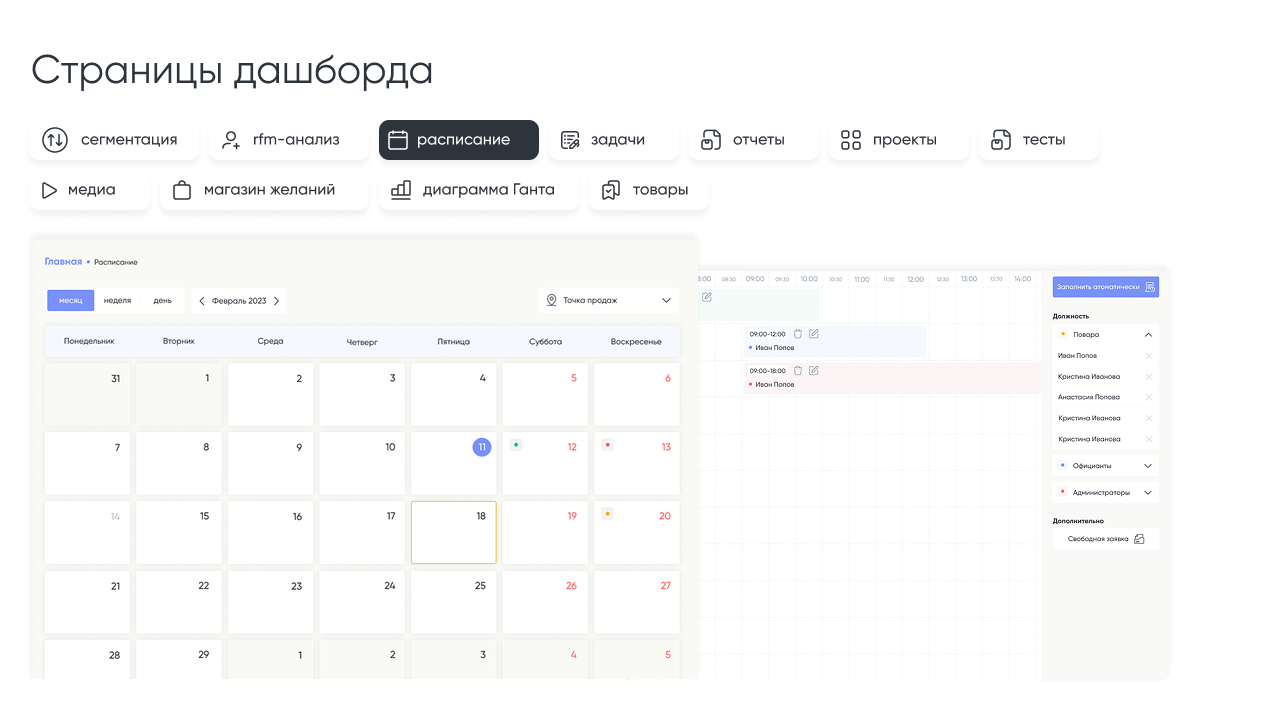Click the green marker on day 12
The image size is (1280, 720).
click(x=516, y=444)
